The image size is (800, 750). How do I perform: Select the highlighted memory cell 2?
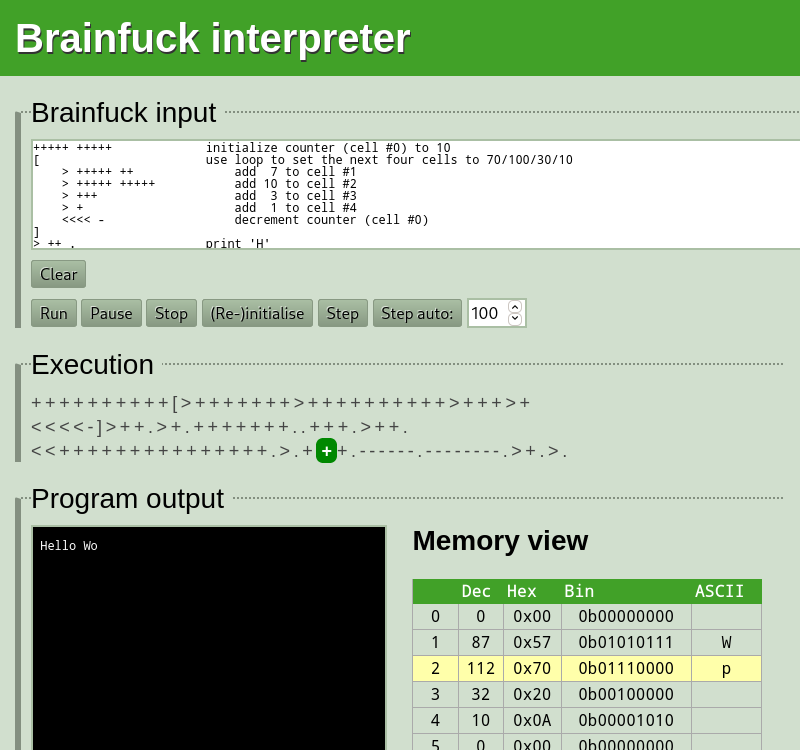586,668
